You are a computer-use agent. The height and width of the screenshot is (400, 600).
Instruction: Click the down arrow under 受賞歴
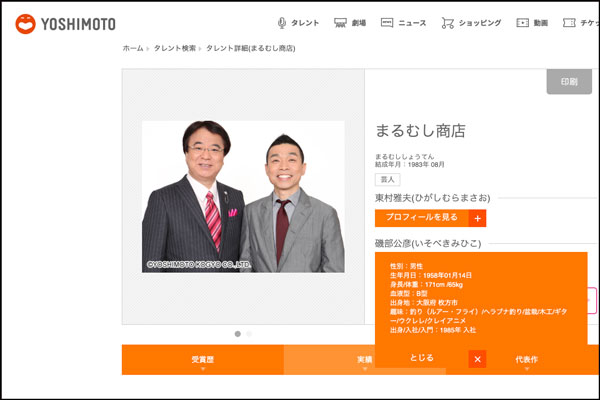203,369
